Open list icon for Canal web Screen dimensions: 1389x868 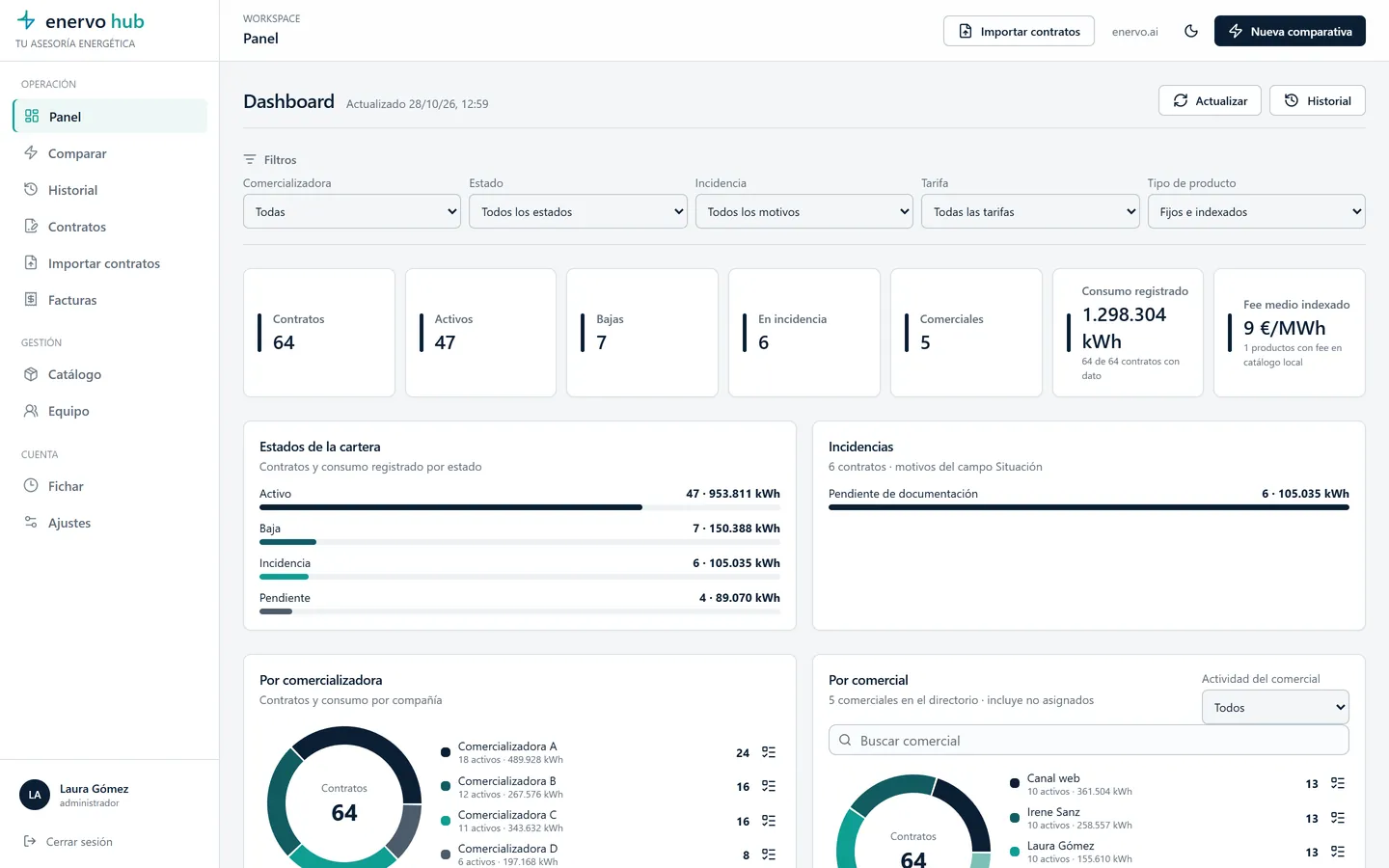pyautogui.click(x=1338, y=783)
